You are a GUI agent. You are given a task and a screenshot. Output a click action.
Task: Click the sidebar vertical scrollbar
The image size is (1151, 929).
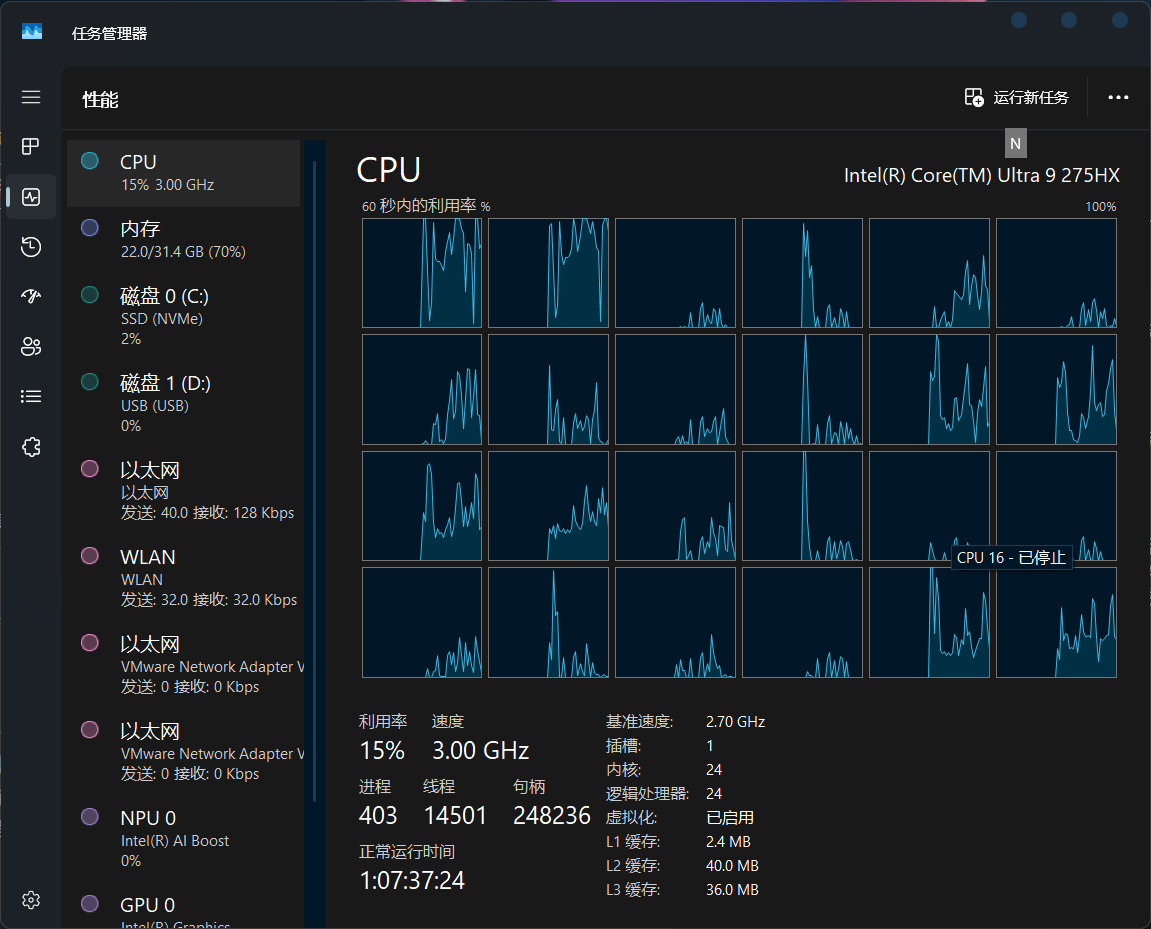[314, 481]
